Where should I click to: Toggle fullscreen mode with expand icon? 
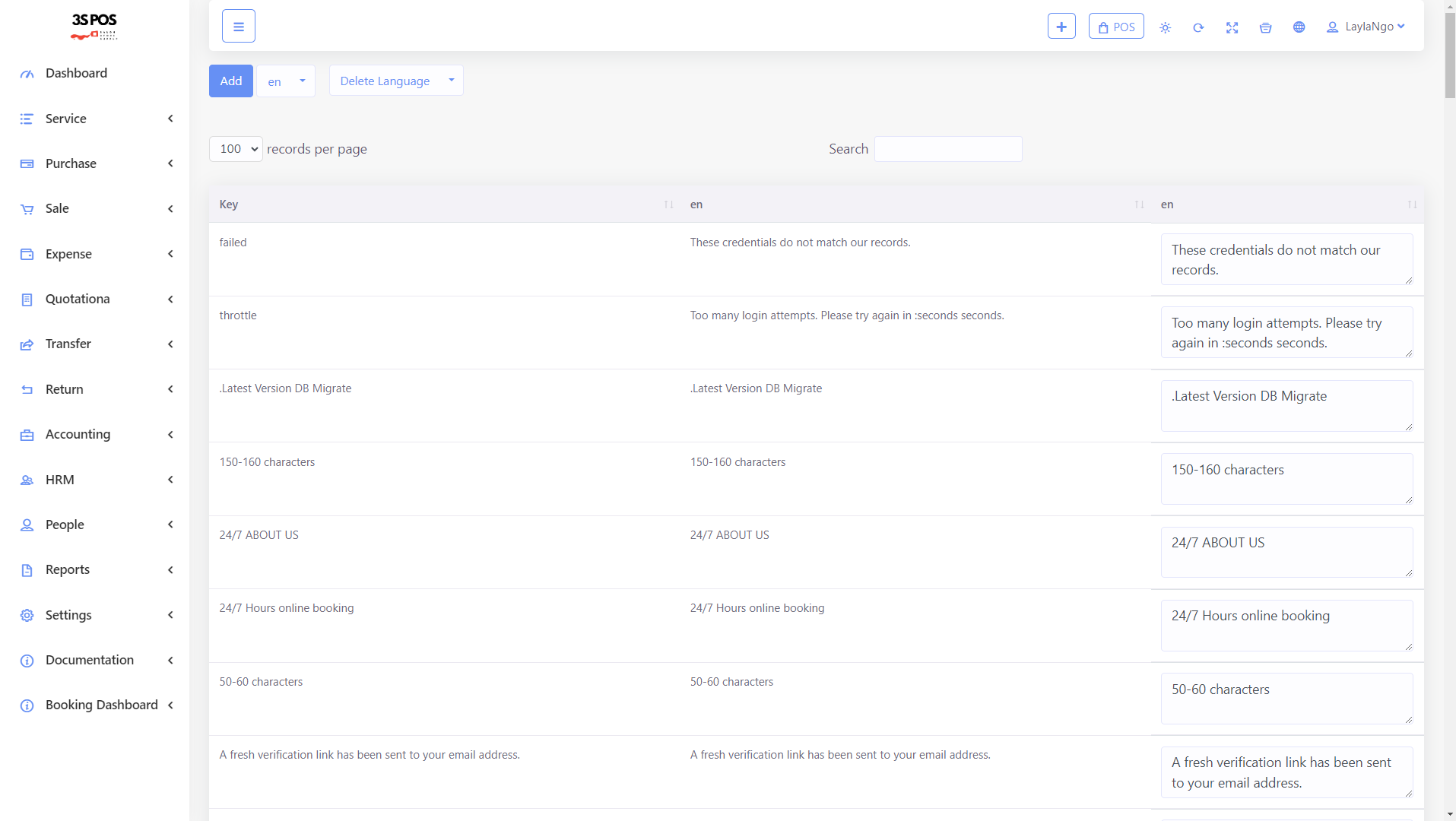point(1232,27)
